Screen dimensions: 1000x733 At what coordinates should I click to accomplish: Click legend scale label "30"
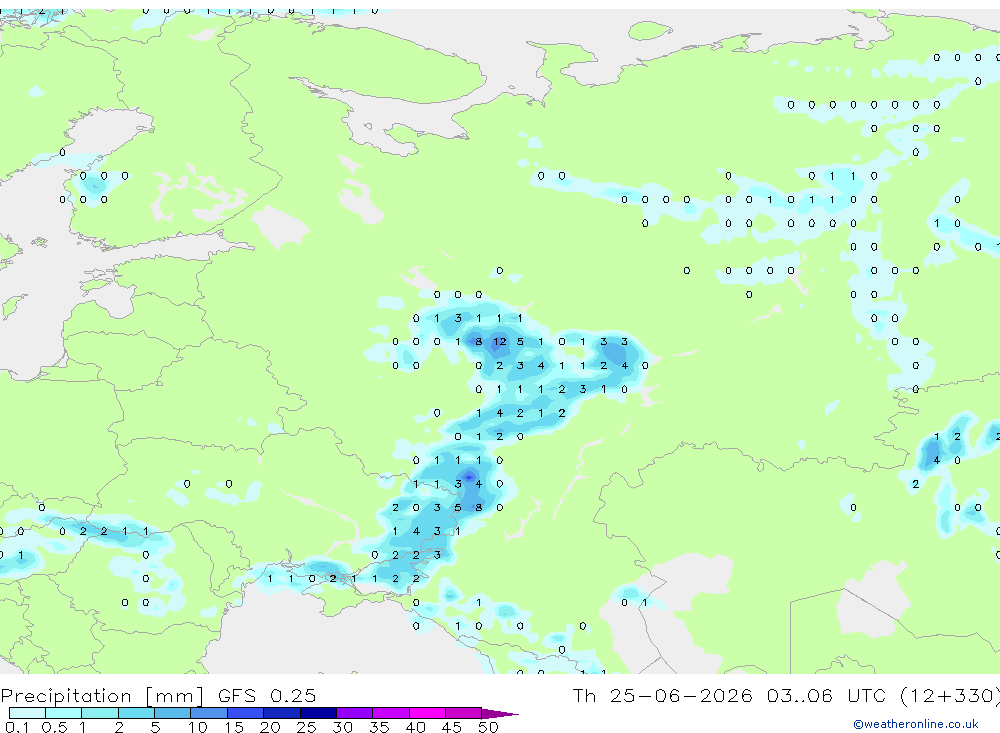[342, 727]
